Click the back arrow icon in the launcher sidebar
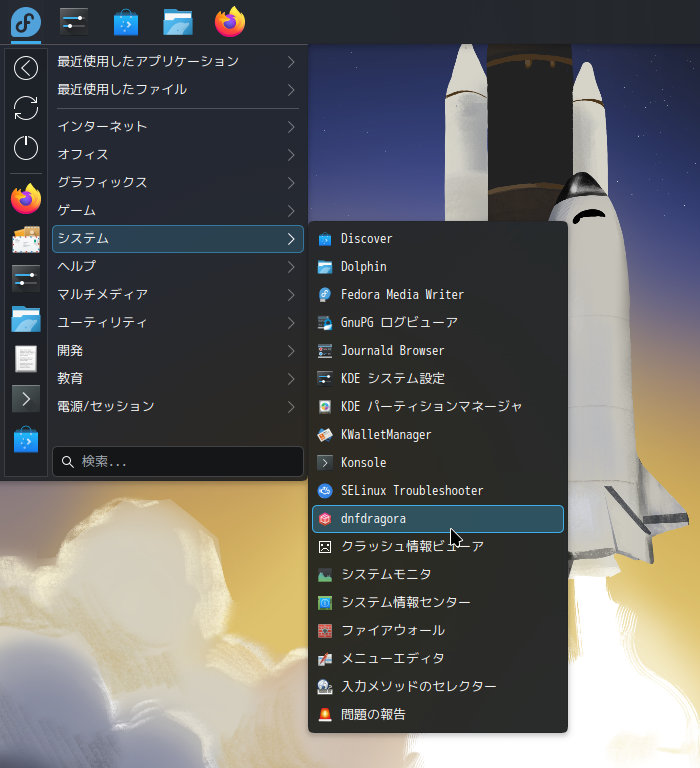Screen dimensions: 700x768 click(x=26, y=68)
